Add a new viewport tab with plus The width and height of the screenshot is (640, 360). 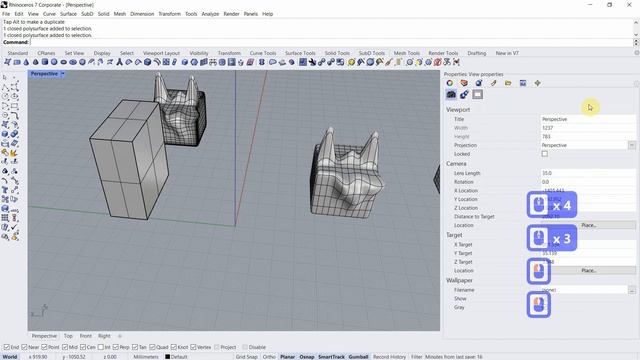[x=120, y=336]
